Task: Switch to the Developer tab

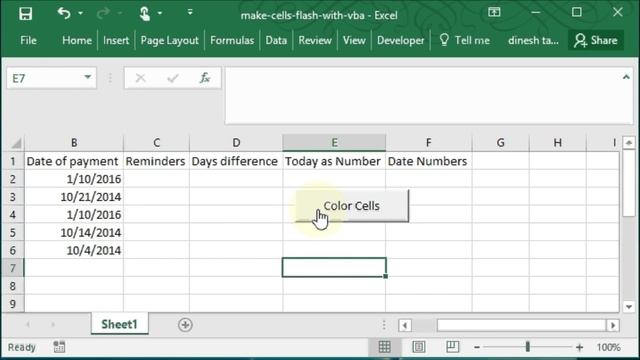Action: click(x=400, y=40)
